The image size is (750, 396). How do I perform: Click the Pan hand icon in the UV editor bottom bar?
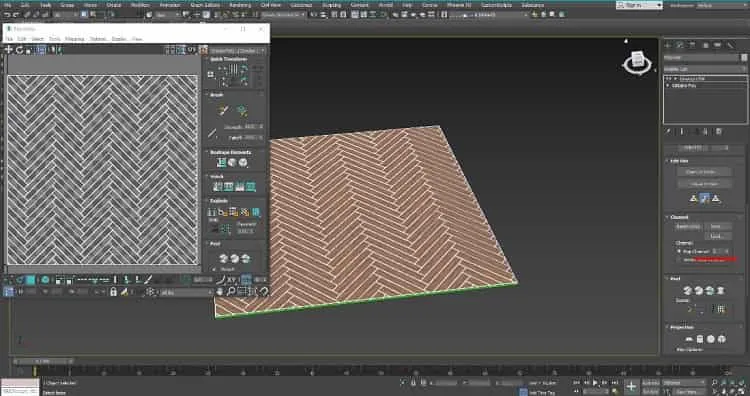pos(220,291)
